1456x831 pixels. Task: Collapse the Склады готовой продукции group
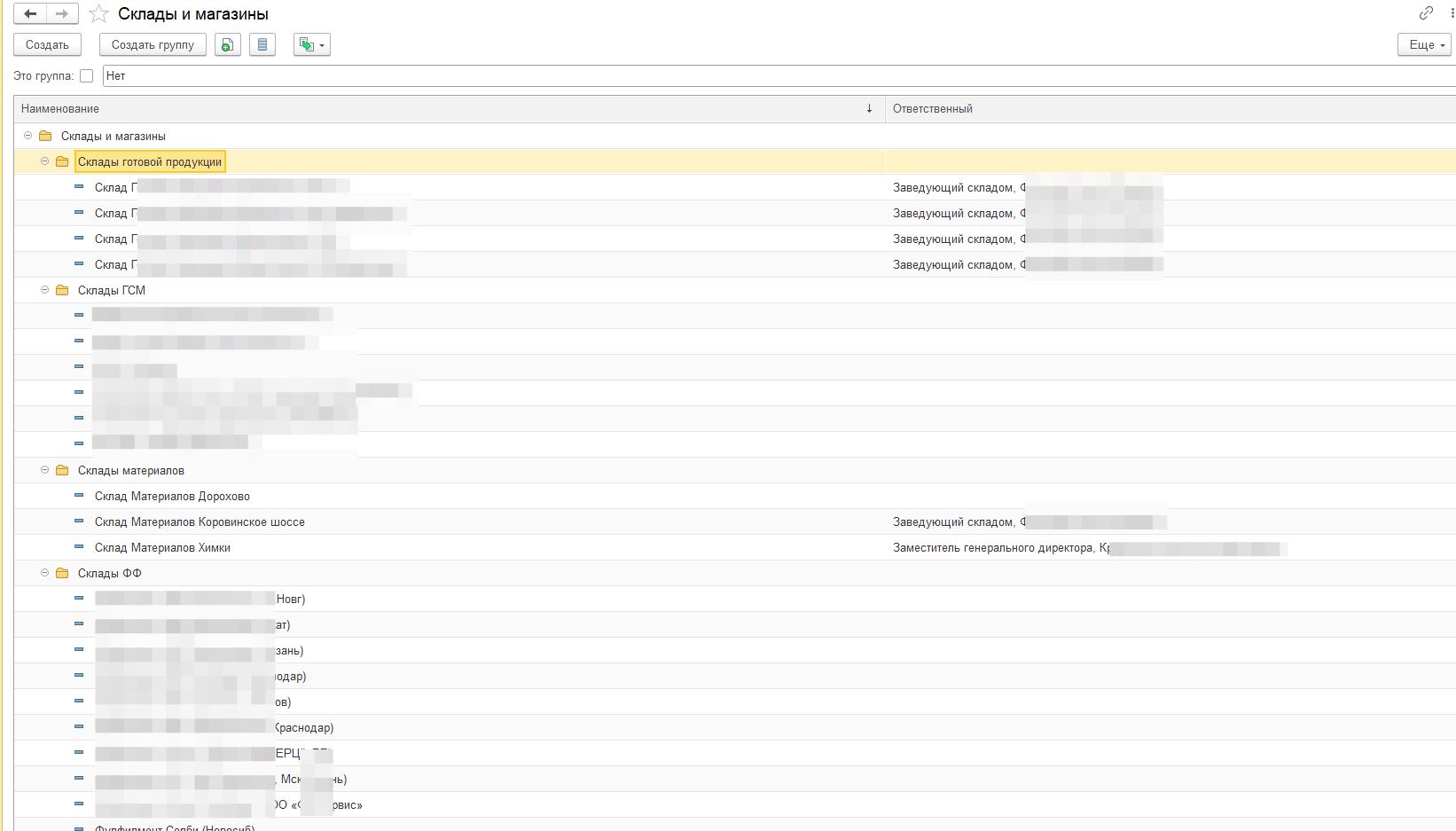click(45, 161)
